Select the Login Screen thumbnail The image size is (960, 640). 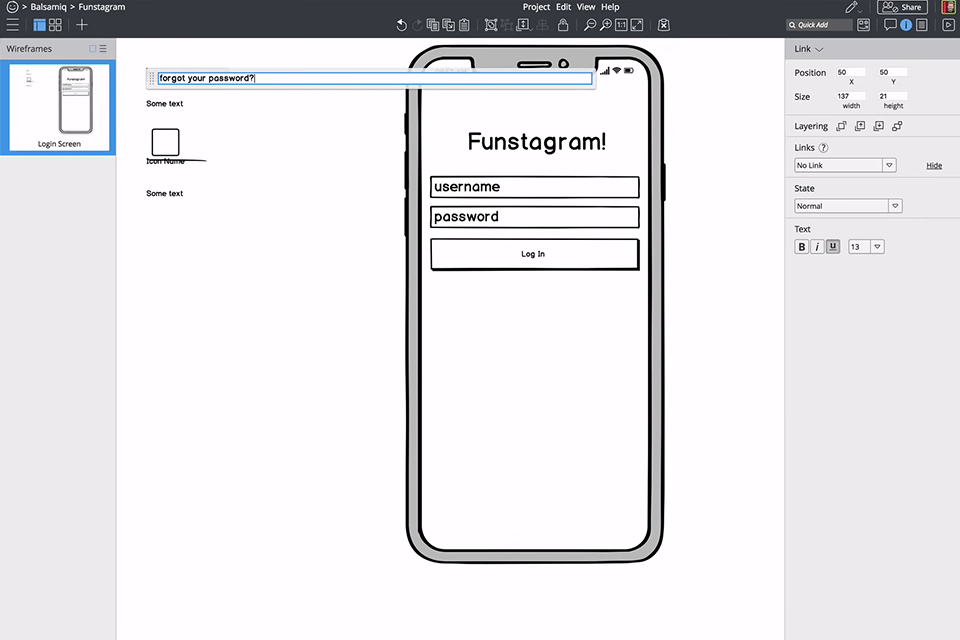59,107
